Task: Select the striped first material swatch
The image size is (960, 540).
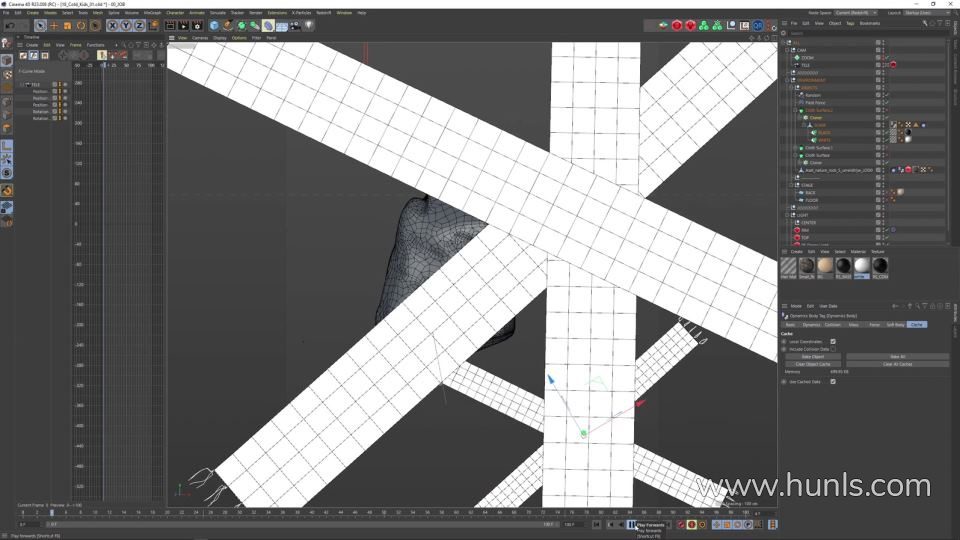Action: (x=788, y=266)
